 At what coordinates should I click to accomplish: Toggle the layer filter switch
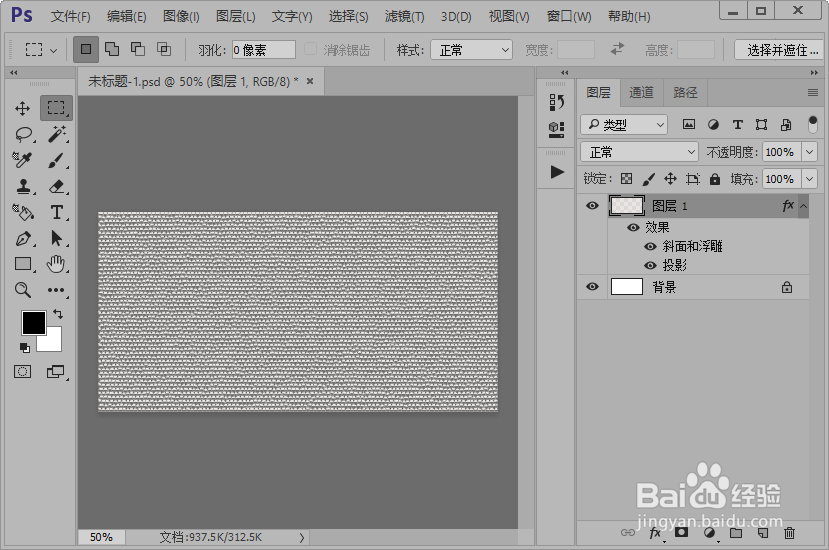(813, 125)
